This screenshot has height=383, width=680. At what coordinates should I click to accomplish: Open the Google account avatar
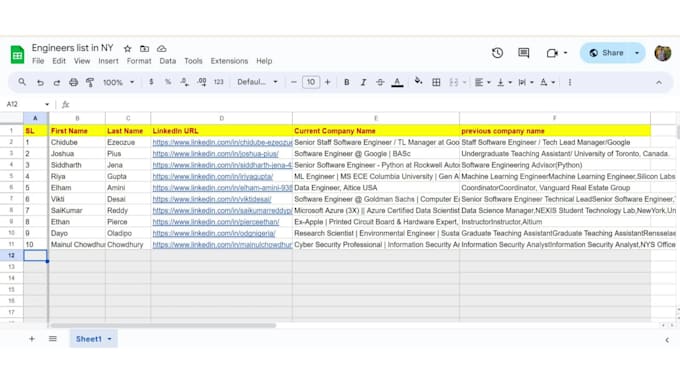coord(662,53)
